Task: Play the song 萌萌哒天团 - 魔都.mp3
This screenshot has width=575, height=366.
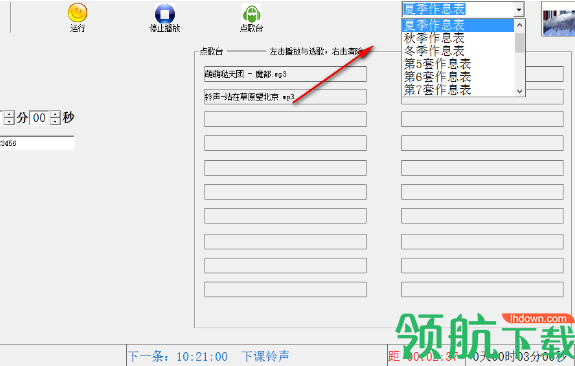Action: pos(285,74)
